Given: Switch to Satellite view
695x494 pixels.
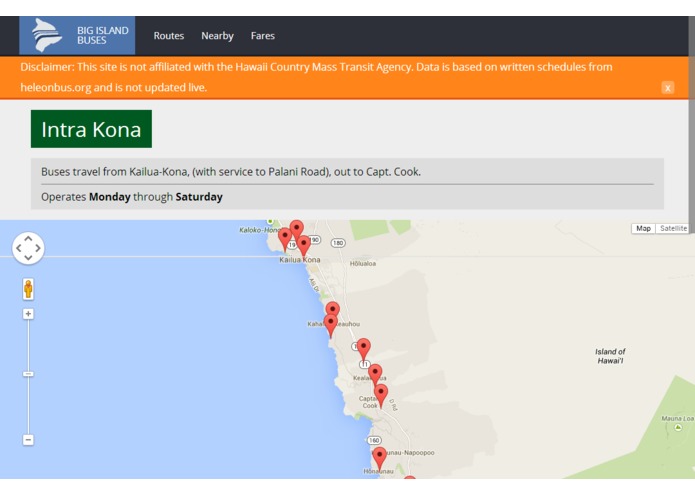Looking at the screenshot, I should tap(673, 228).
